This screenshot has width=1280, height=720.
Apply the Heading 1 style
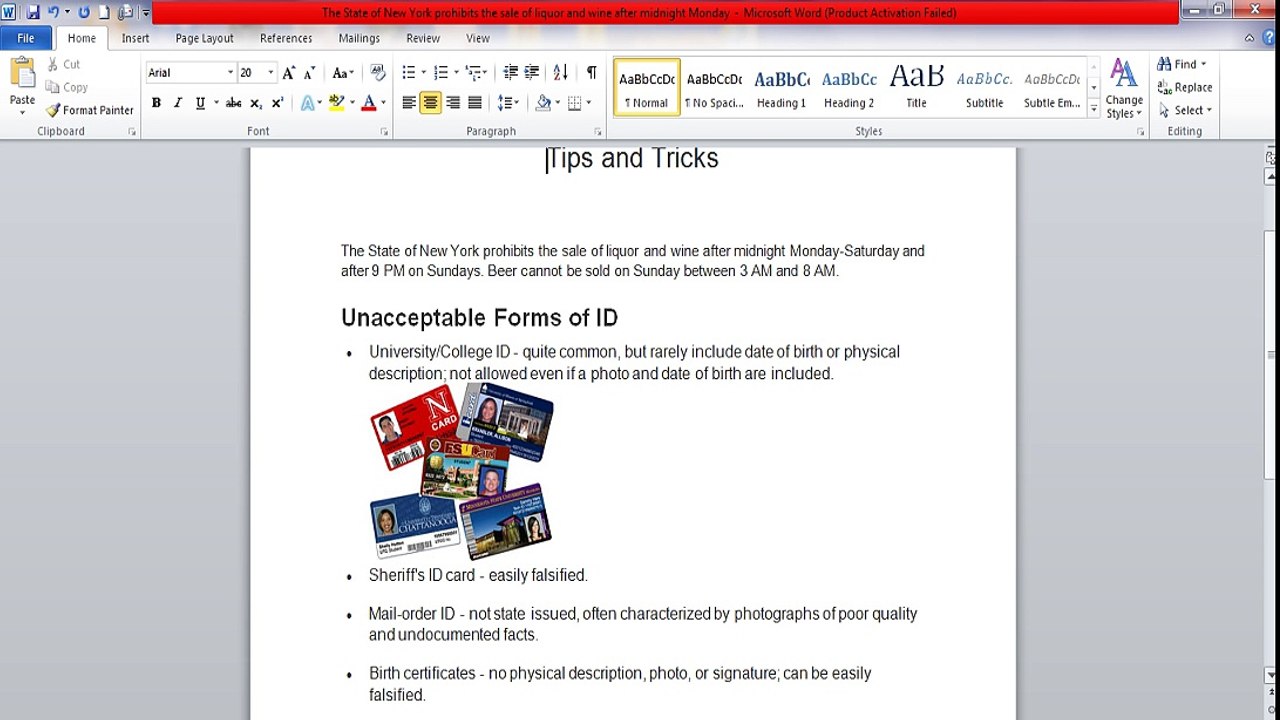(781, 88)
